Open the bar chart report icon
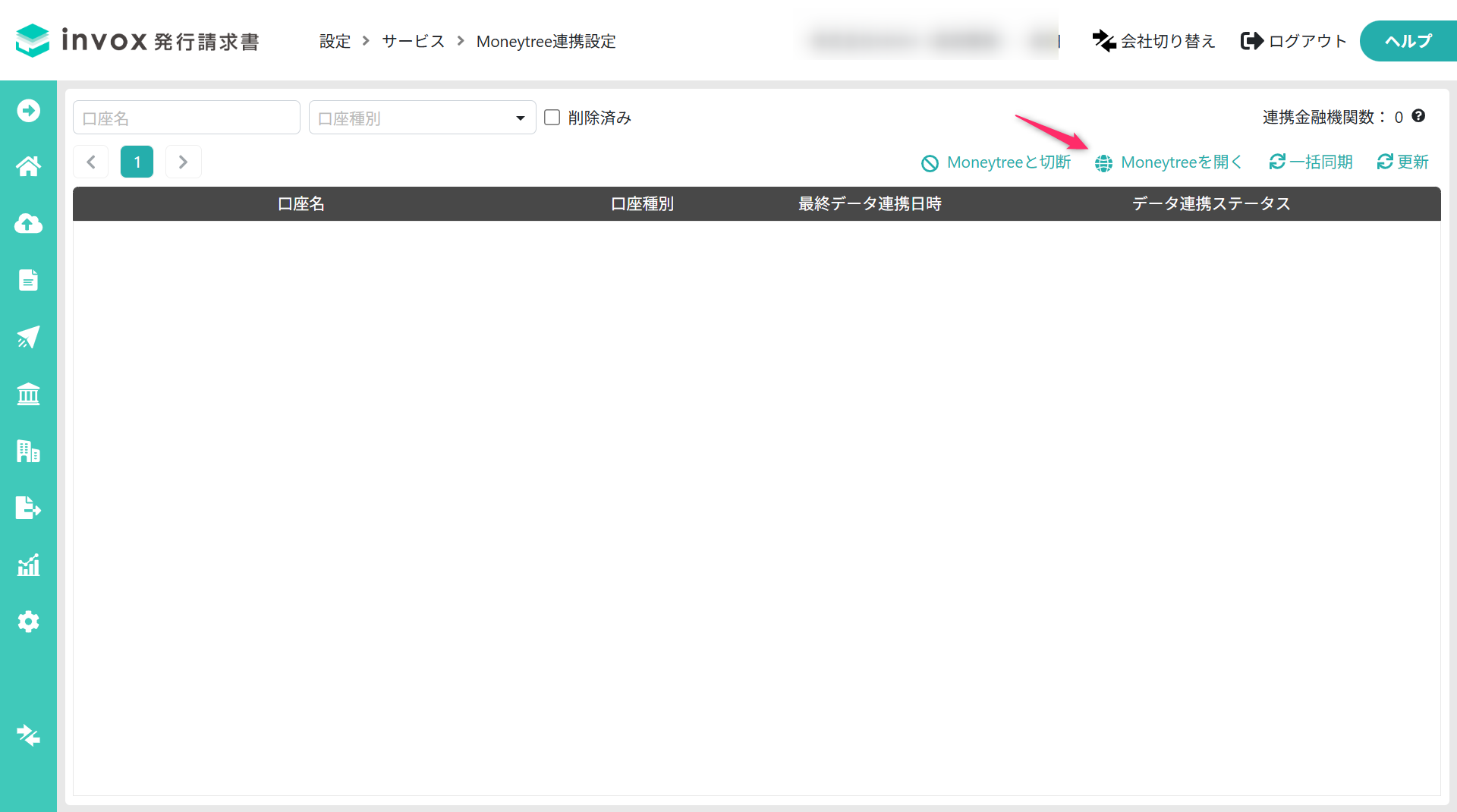The height and width of the screenshot is (812, 1457). [29, 565]
